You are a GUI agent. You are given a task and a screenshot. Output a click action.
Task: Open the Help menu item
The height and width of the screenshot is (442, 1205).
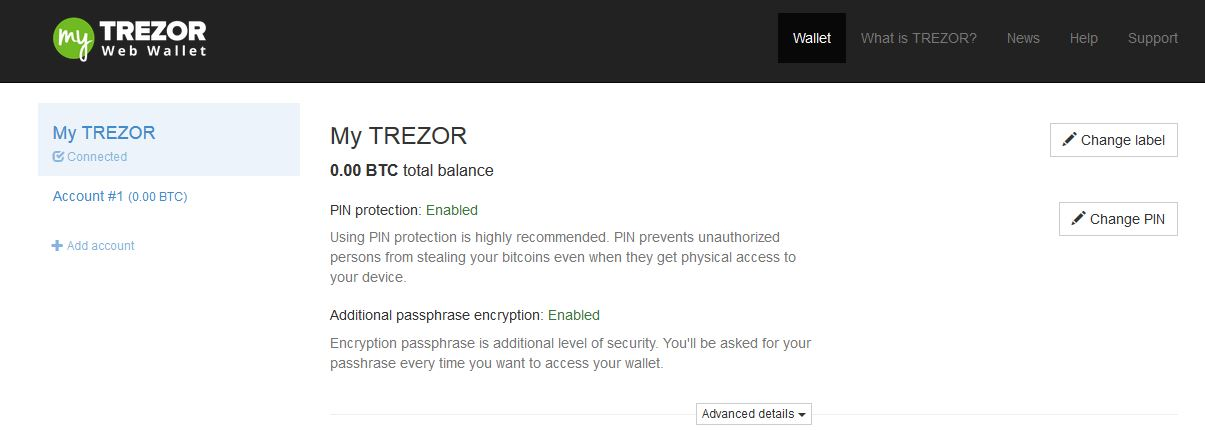point(1084,38)
